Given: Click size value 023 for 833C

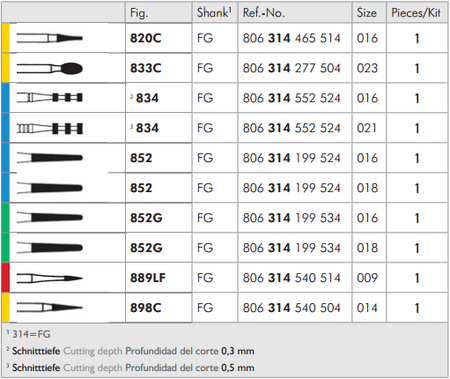Looking at the screenshot, I should (367, 68).
